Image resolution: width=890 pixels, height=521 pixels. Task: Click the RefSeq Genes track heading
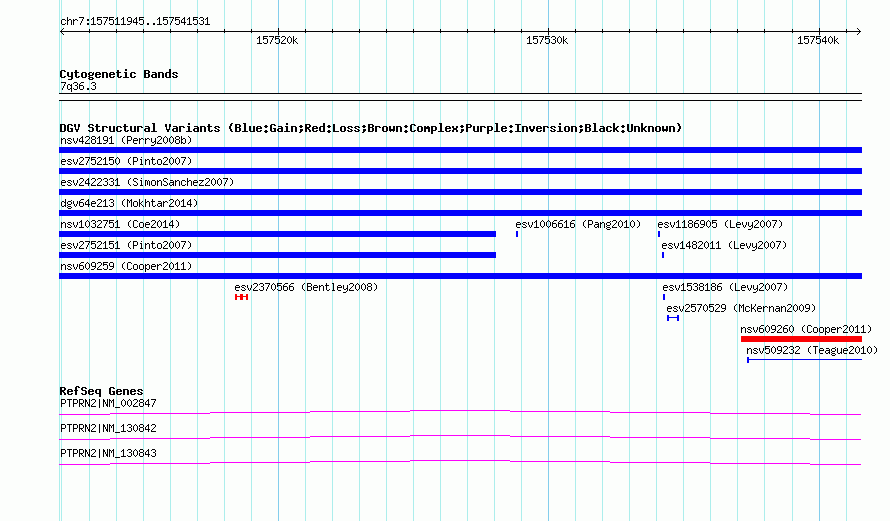101,391
